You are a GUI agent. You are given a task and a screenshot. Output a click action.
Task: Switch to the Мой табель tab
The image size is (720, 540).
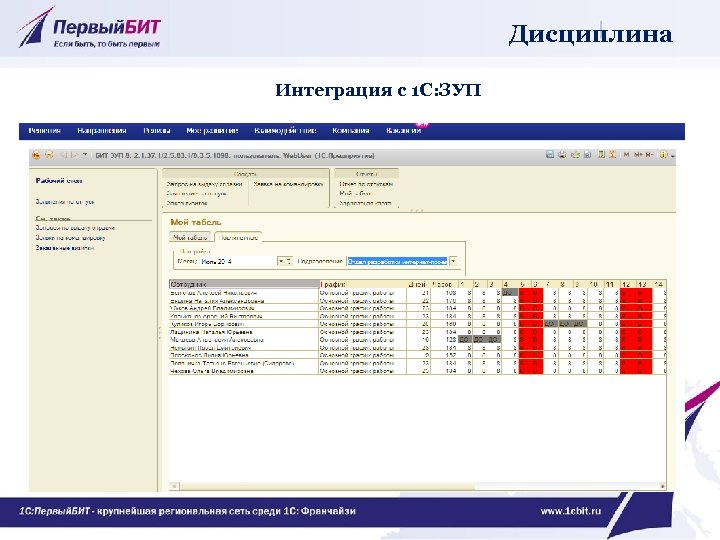point(190,237)
